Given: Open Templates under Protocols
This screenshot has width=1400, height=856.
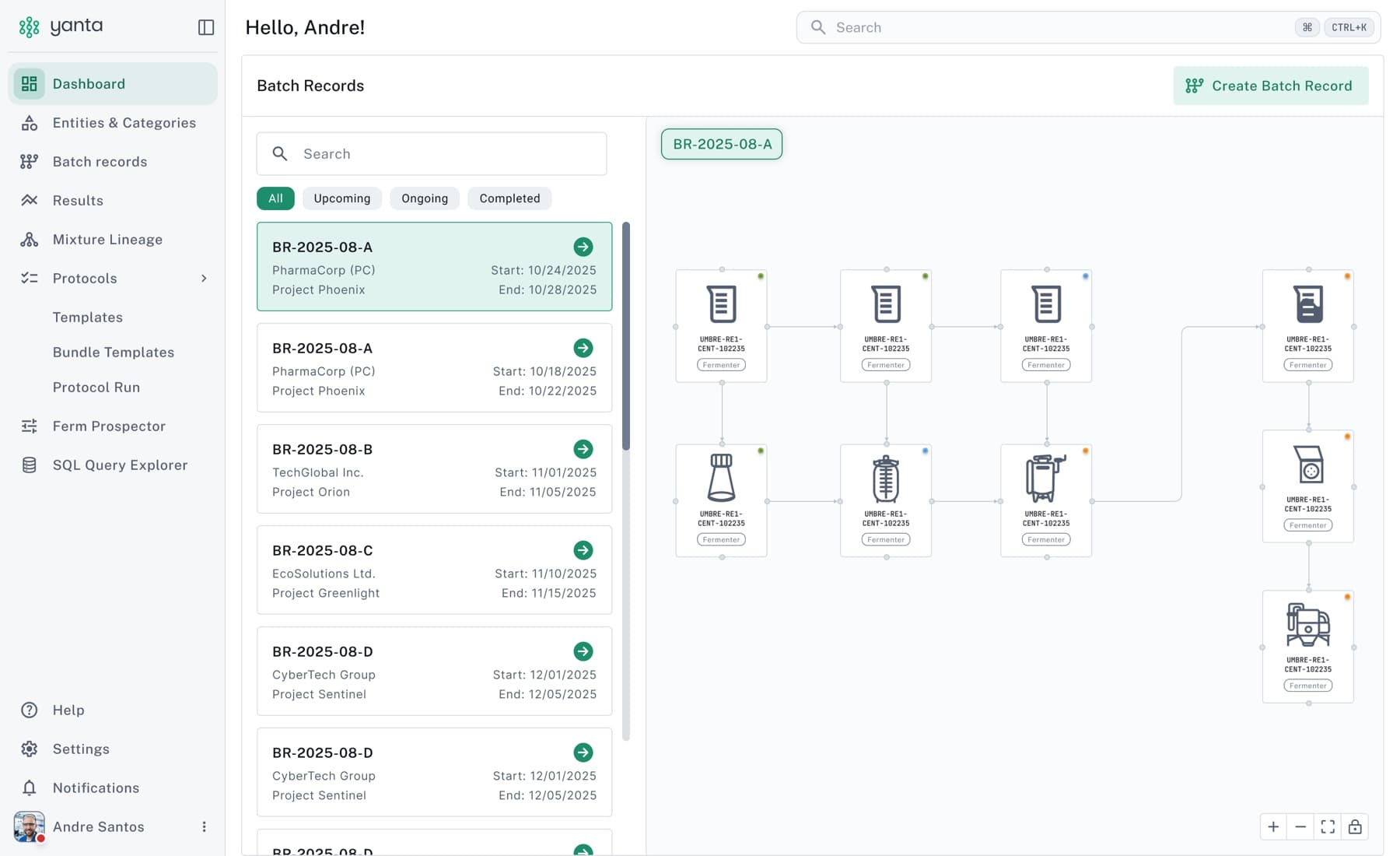Looking at the screenshot, I should click(88, 317).
